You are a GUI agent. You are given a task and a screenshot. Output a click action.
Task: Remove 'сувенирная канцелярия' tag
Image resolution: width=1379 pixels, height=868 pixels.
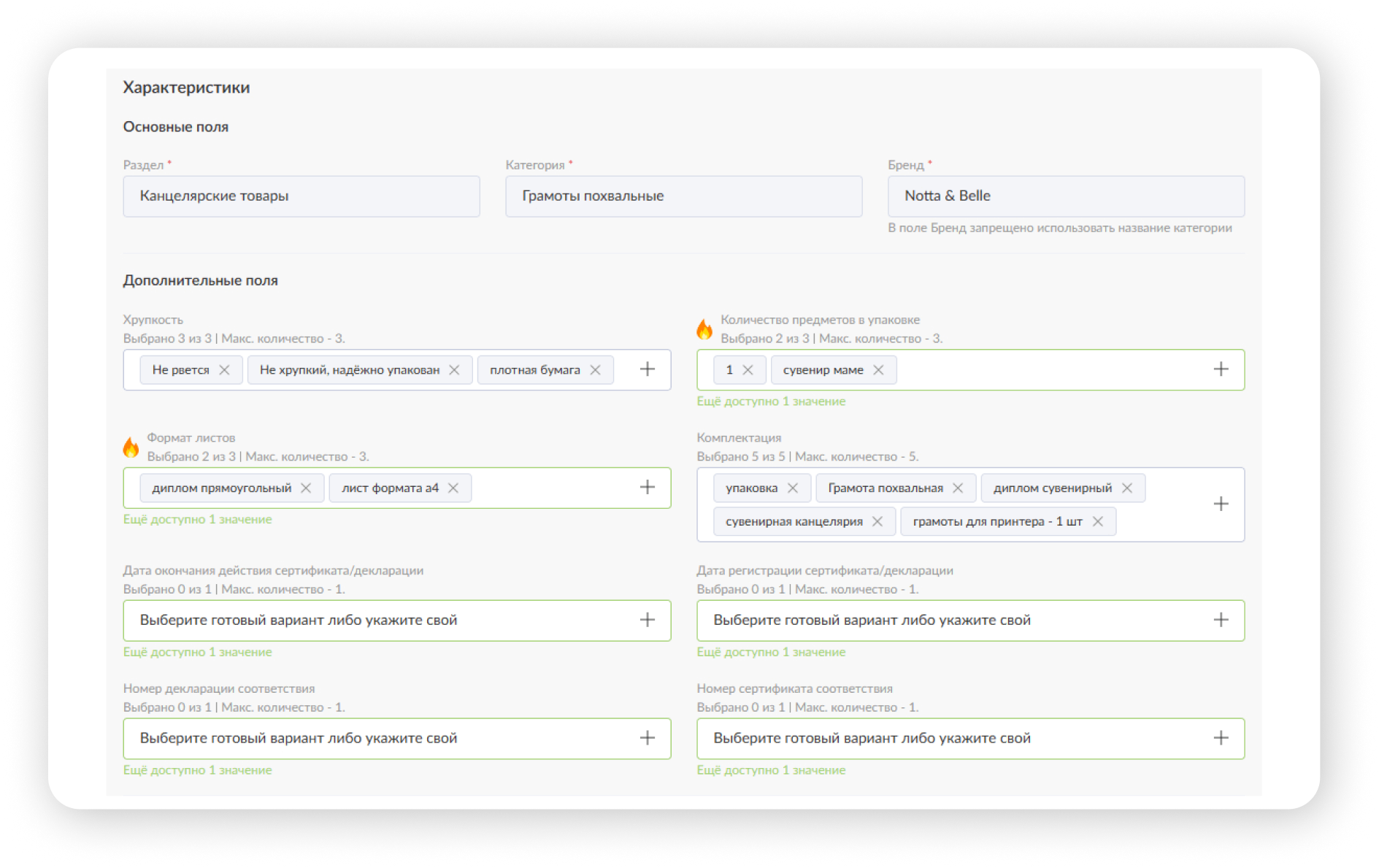pyautogui.click(x=877, y=521)
